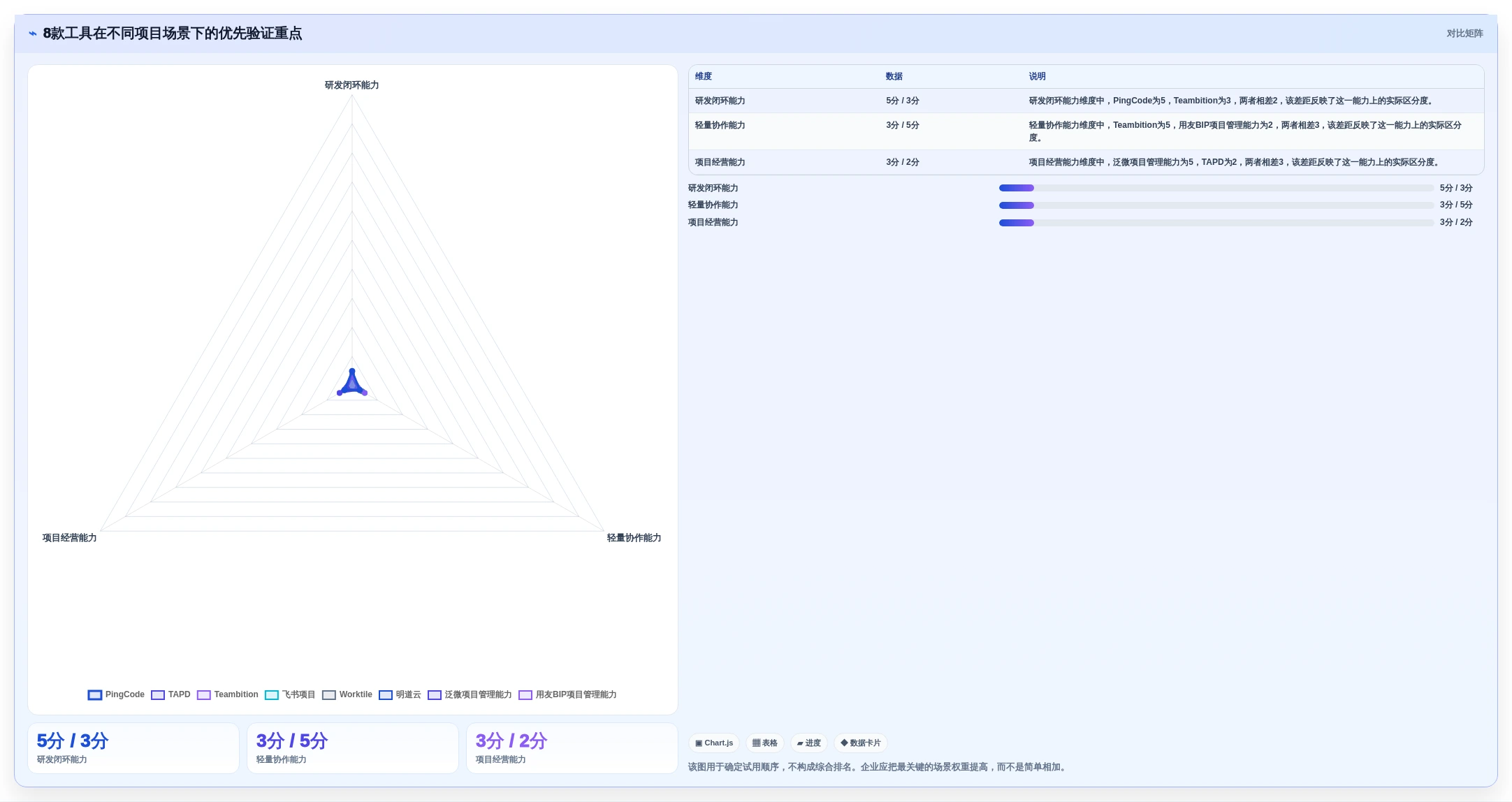Click the chart title 8款工具在不同项目场景下的优先验证重点
This screenshot has width=1512, height=802.
tap(173, 34)
